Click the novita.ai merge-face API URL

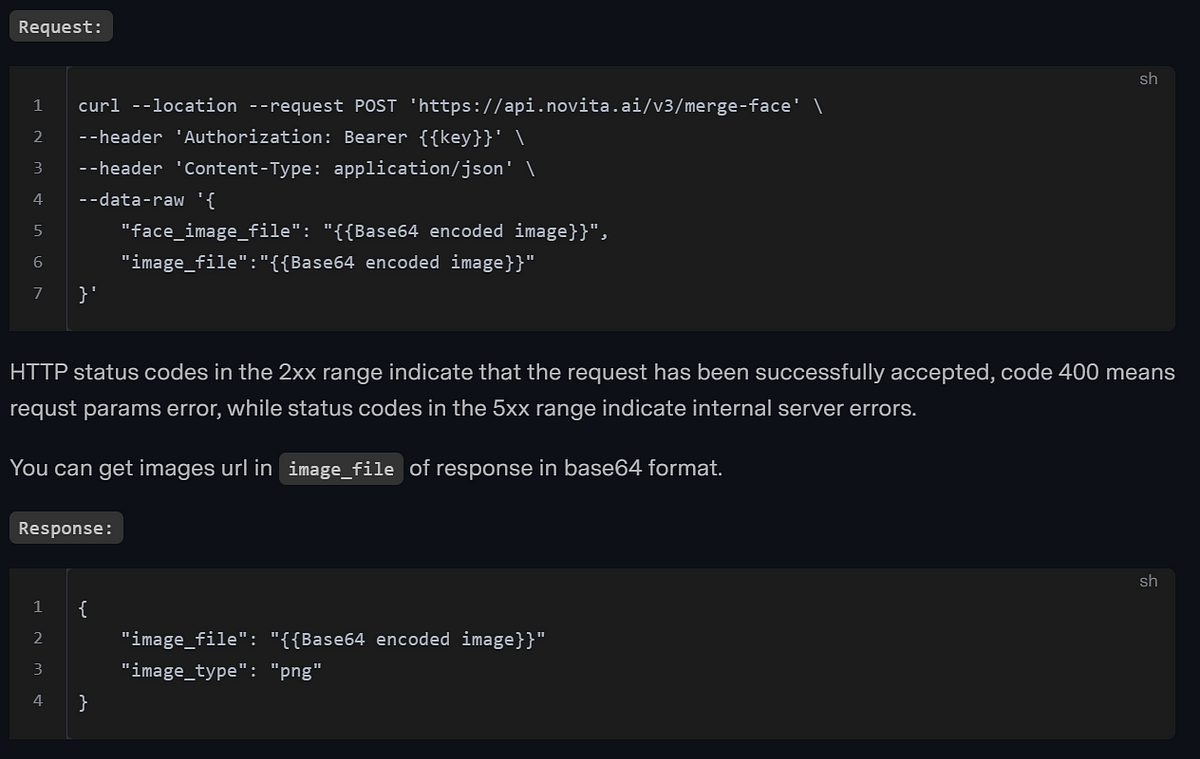click(610, 106)
